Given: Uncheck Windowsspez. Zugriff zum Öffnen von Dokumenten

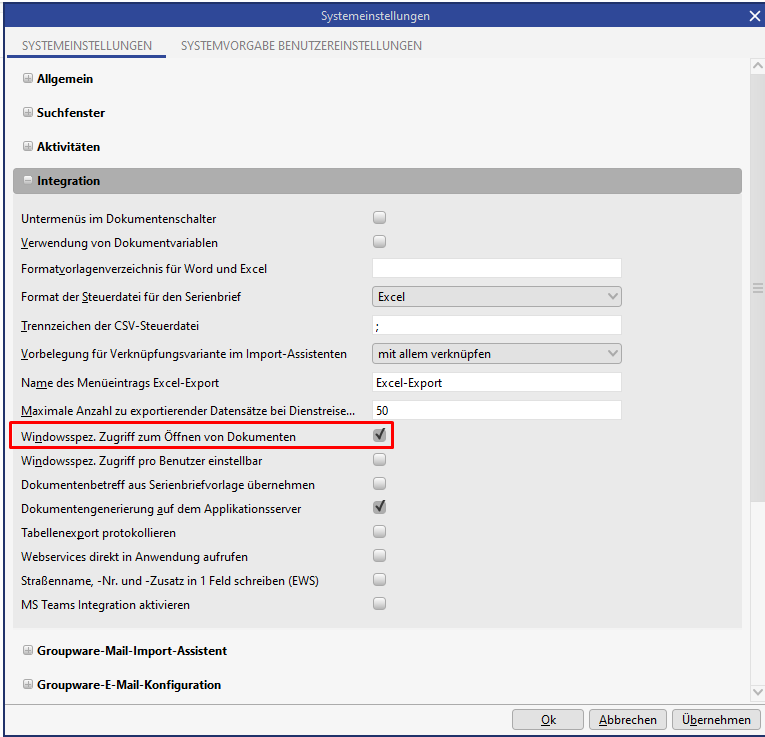Looking at the screenshot, I should 379,436.
